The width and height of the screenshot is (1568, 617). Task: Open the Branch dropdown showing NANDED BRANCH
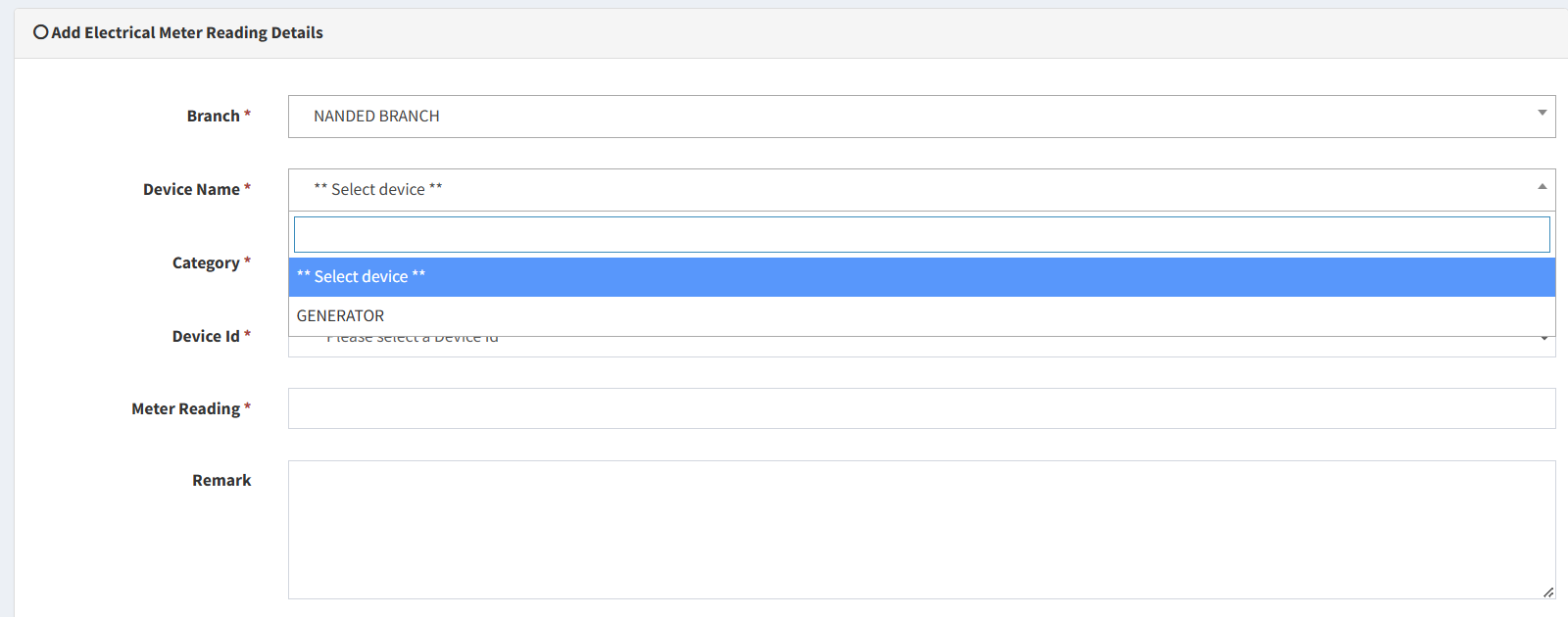pos(921,117)
